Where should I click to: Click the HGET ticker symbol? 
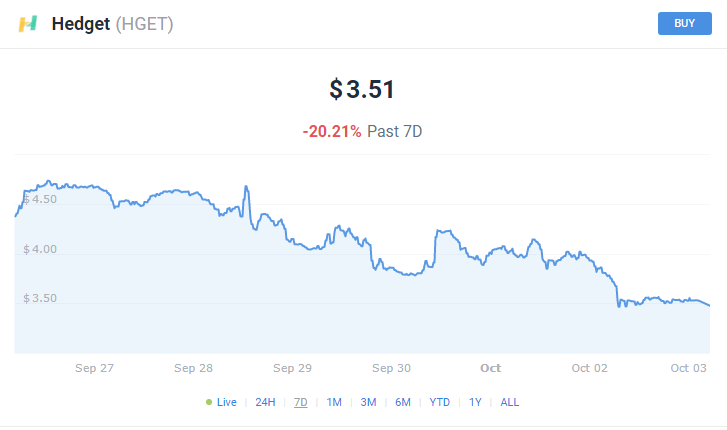point(145,24)
